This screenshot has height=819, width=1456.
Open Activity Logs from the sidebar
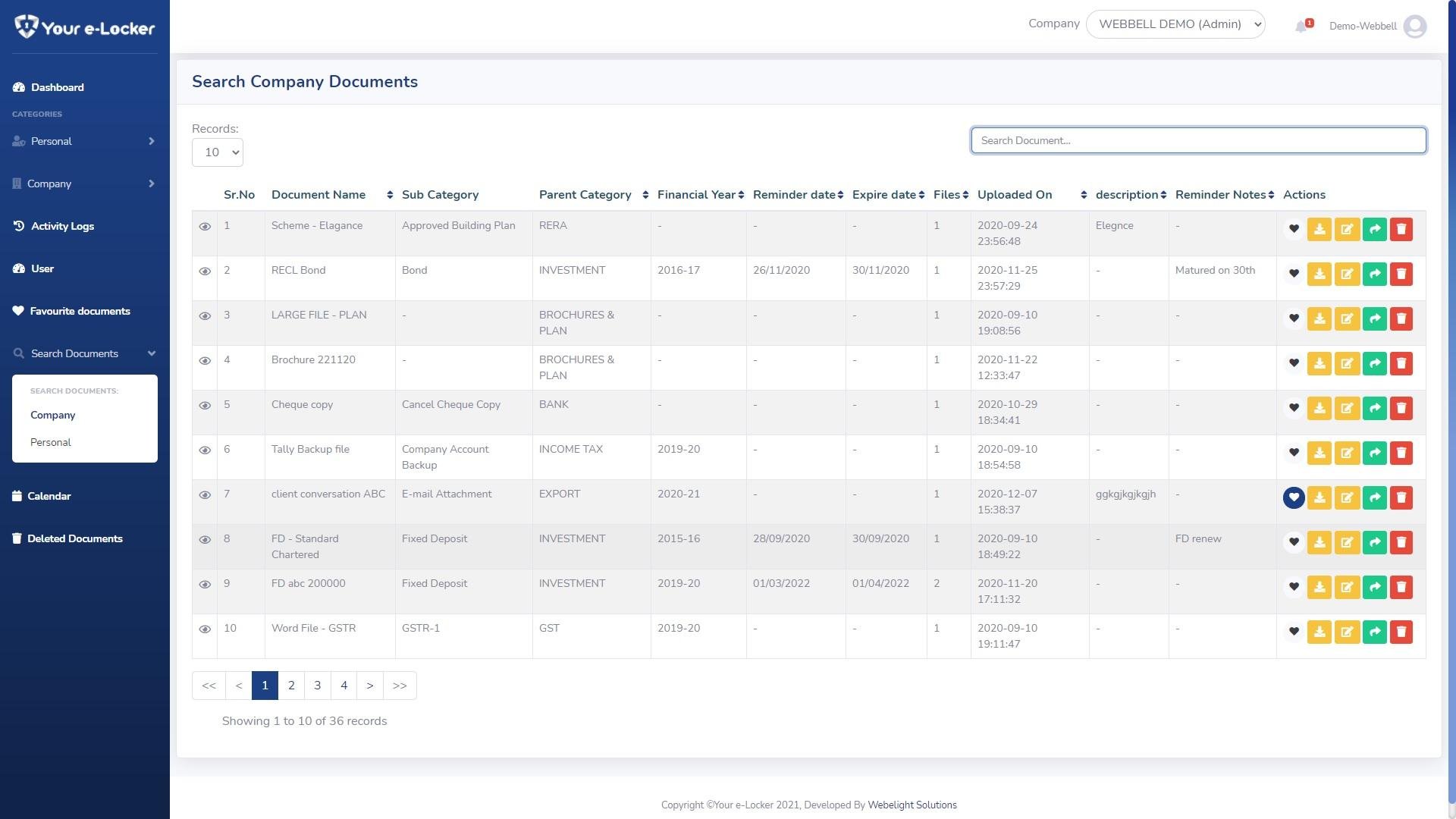62,227
